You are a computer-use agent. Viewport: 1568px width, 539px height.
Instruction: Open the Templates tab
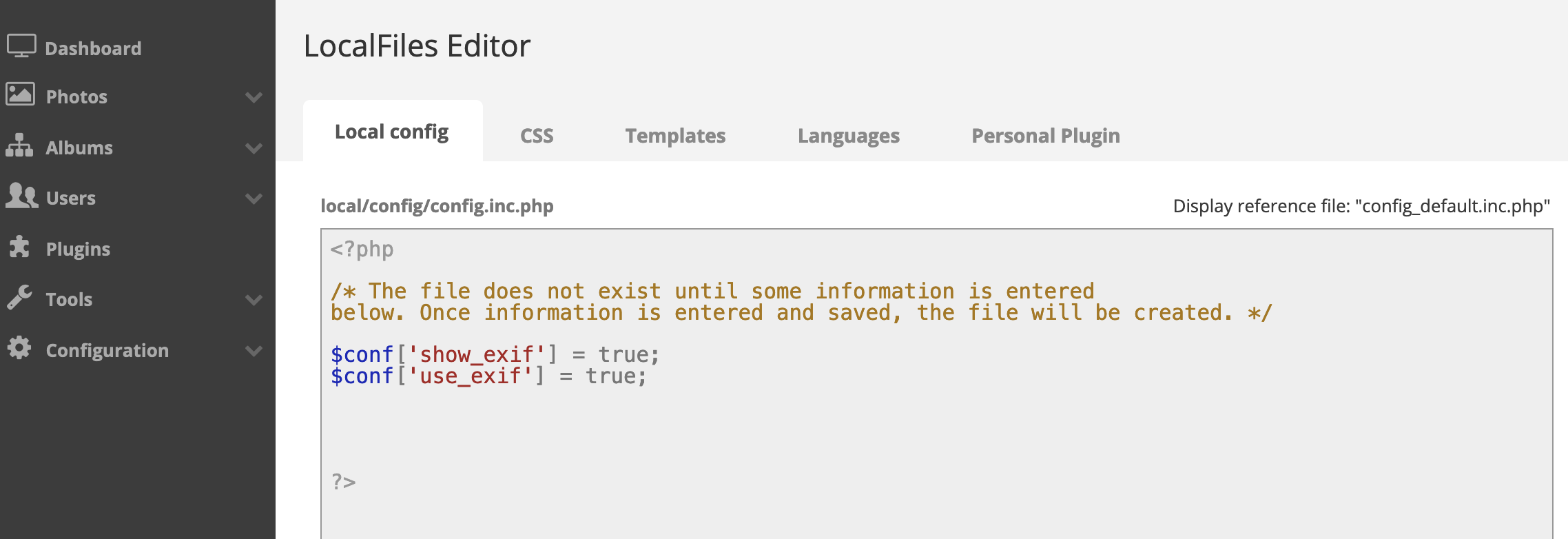coord(675,136)
